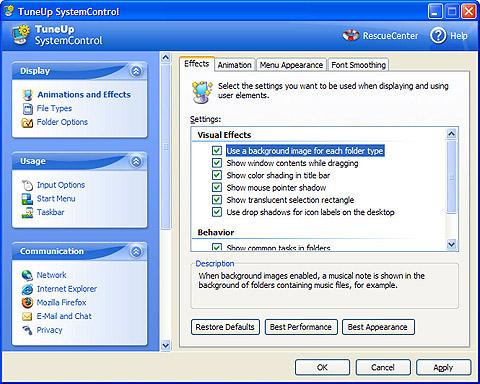
Task: Open Mozilla Firefox settings link
Action: 62,302
